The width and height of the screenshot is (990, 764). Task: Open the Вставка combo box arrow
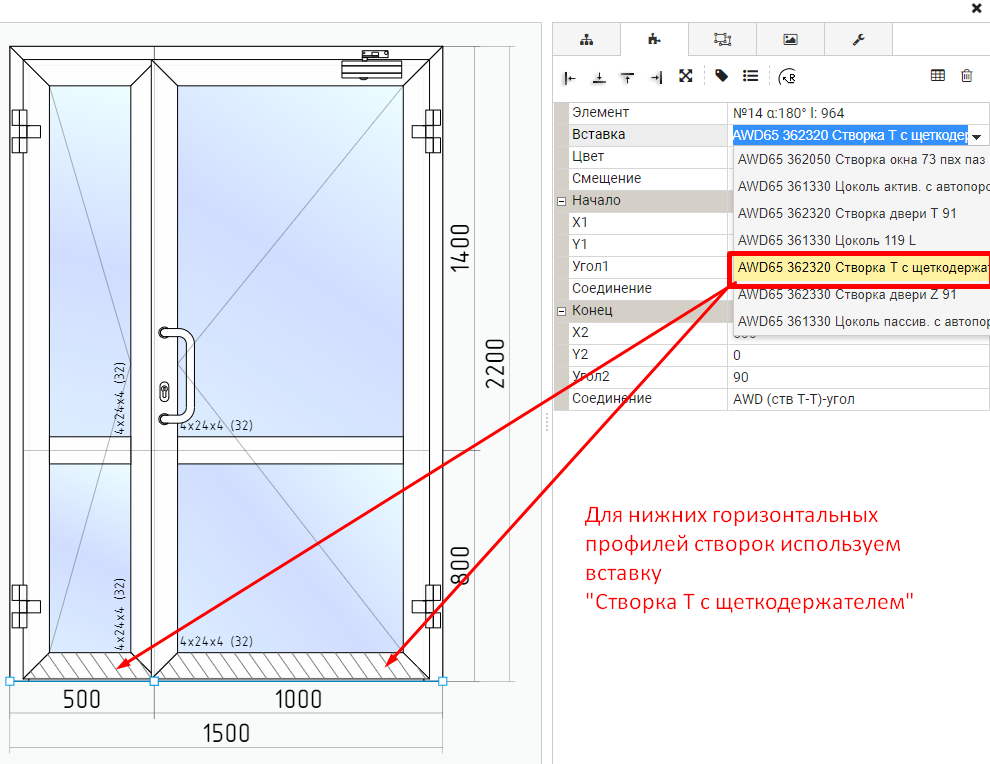[x=977, y=136]
